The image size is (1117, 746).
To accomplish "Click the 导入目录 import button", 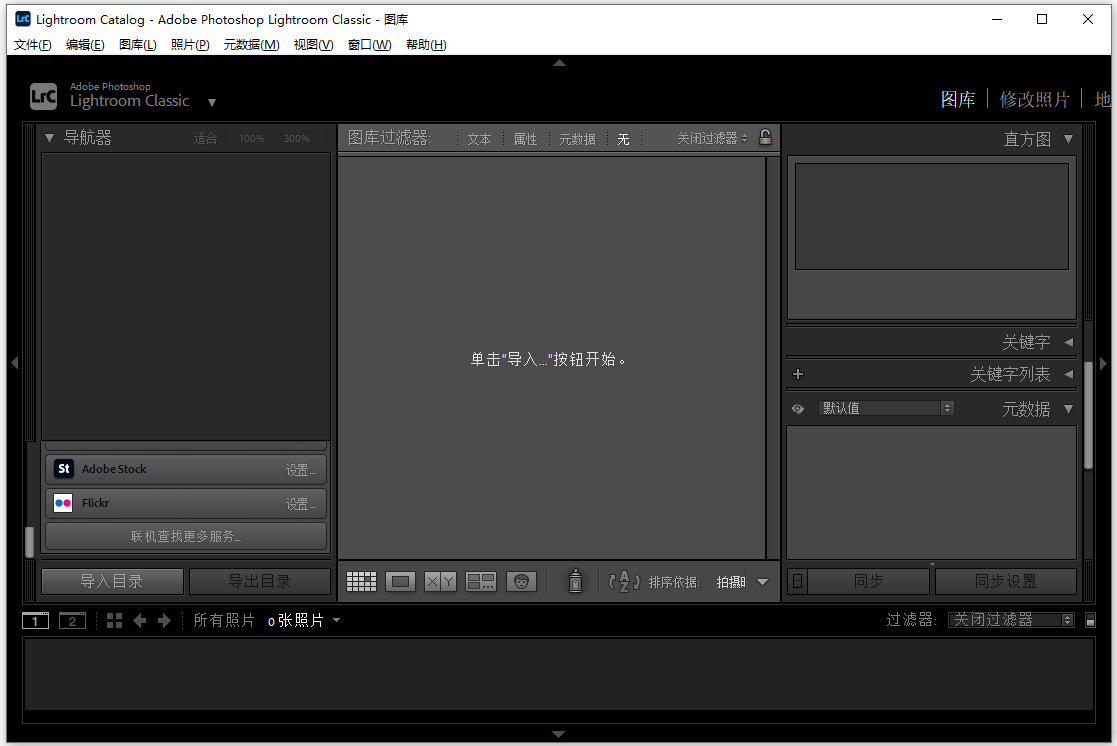I will click(x=111, y=581).
